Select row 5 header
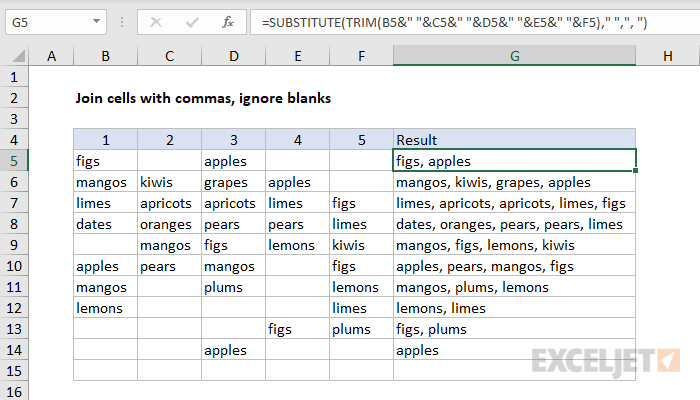The width and height of the screenshot is (700, 400). (14, 161)
